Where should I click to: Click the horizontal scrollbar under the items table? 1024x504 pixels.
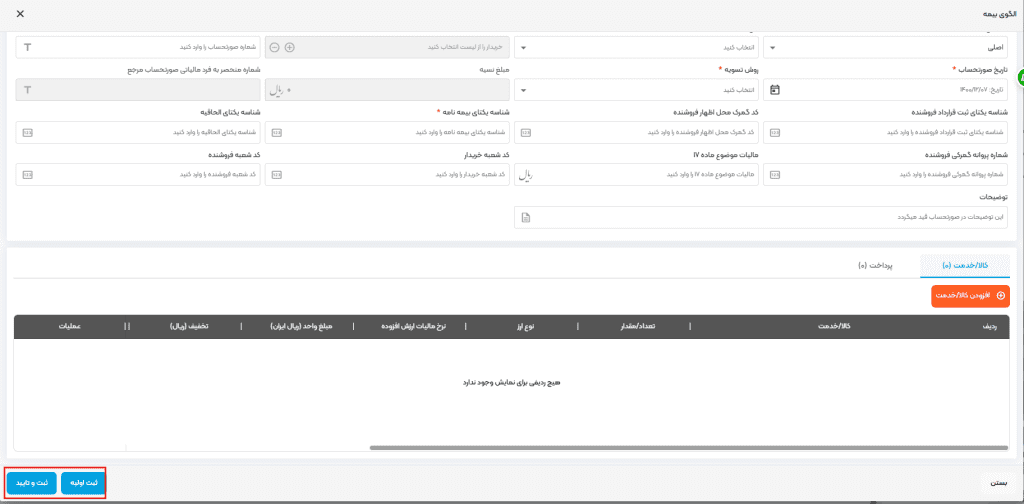click(689, 448)
